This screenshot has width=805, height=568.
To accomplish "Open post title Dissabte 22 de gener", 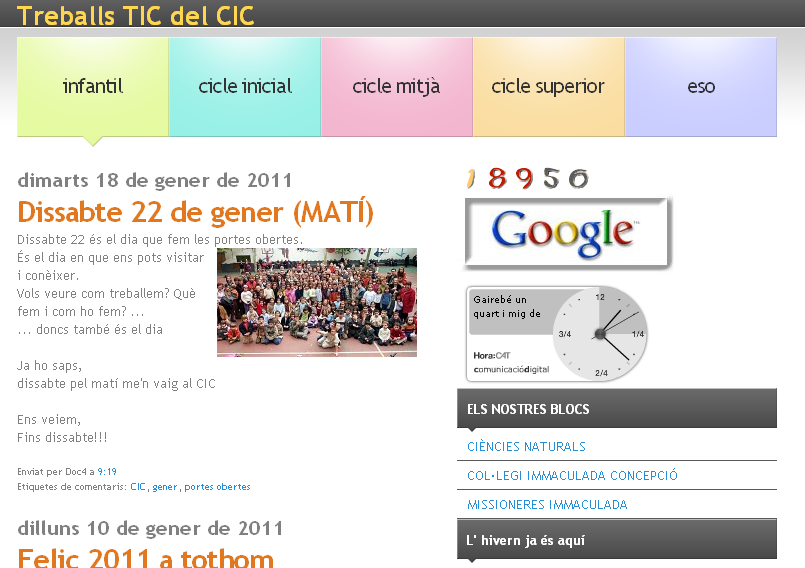I will [195, 213].
